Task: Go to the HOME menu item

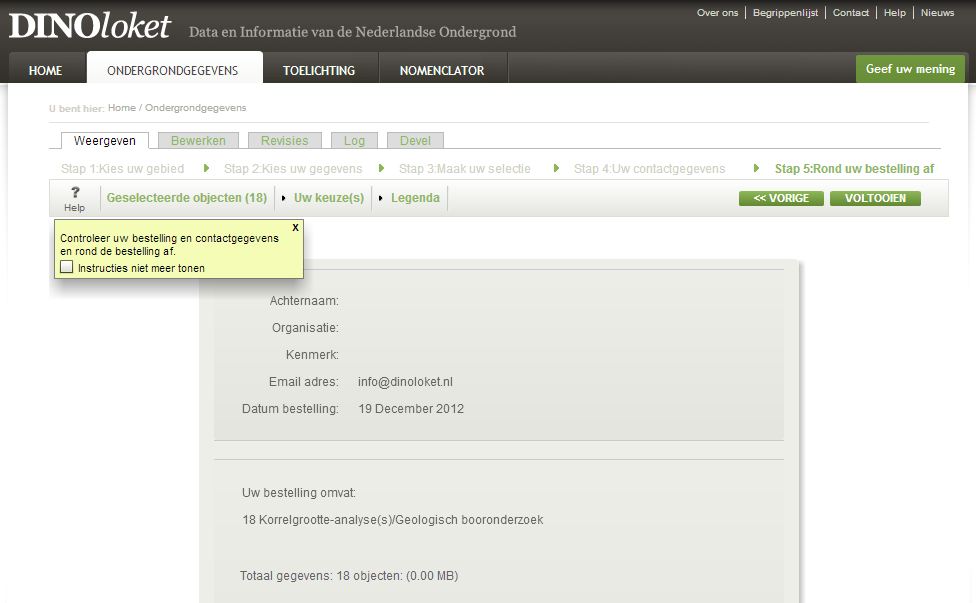Action: pyautogui.click(x=45, y=71)
